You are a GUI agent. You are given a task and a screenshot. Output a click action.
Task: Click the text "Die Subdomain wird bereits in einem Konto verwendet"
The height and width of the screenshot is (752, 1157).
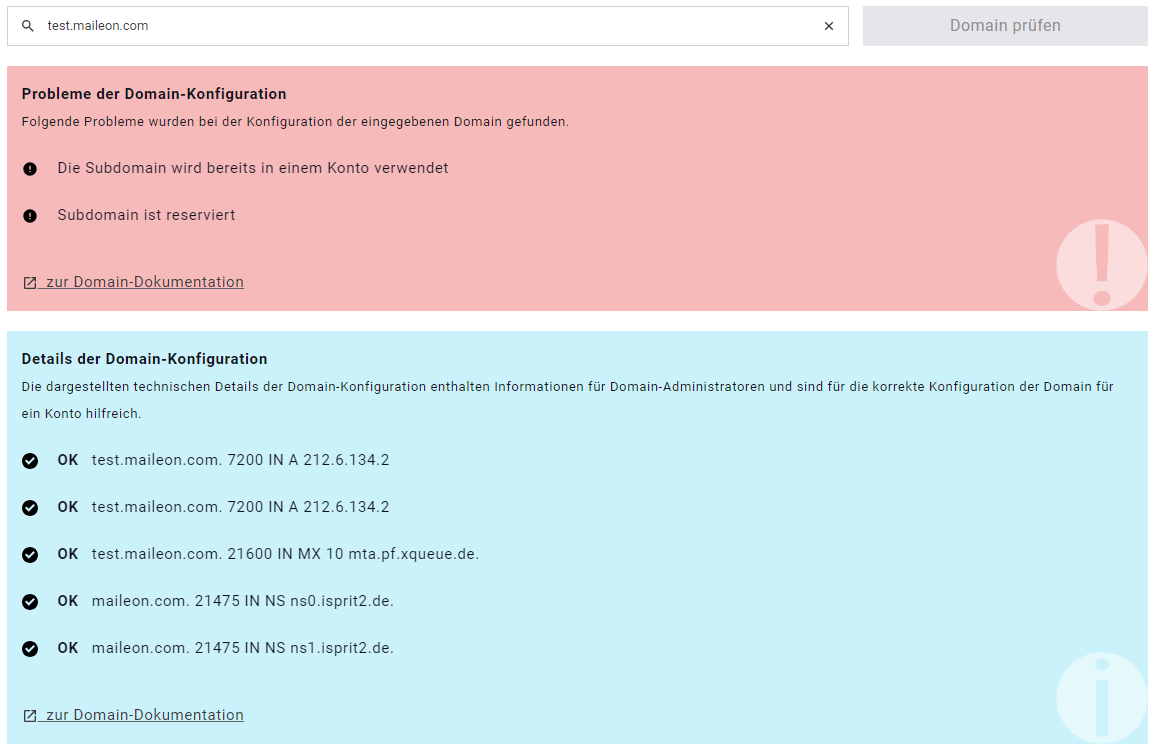pos(253,168)
